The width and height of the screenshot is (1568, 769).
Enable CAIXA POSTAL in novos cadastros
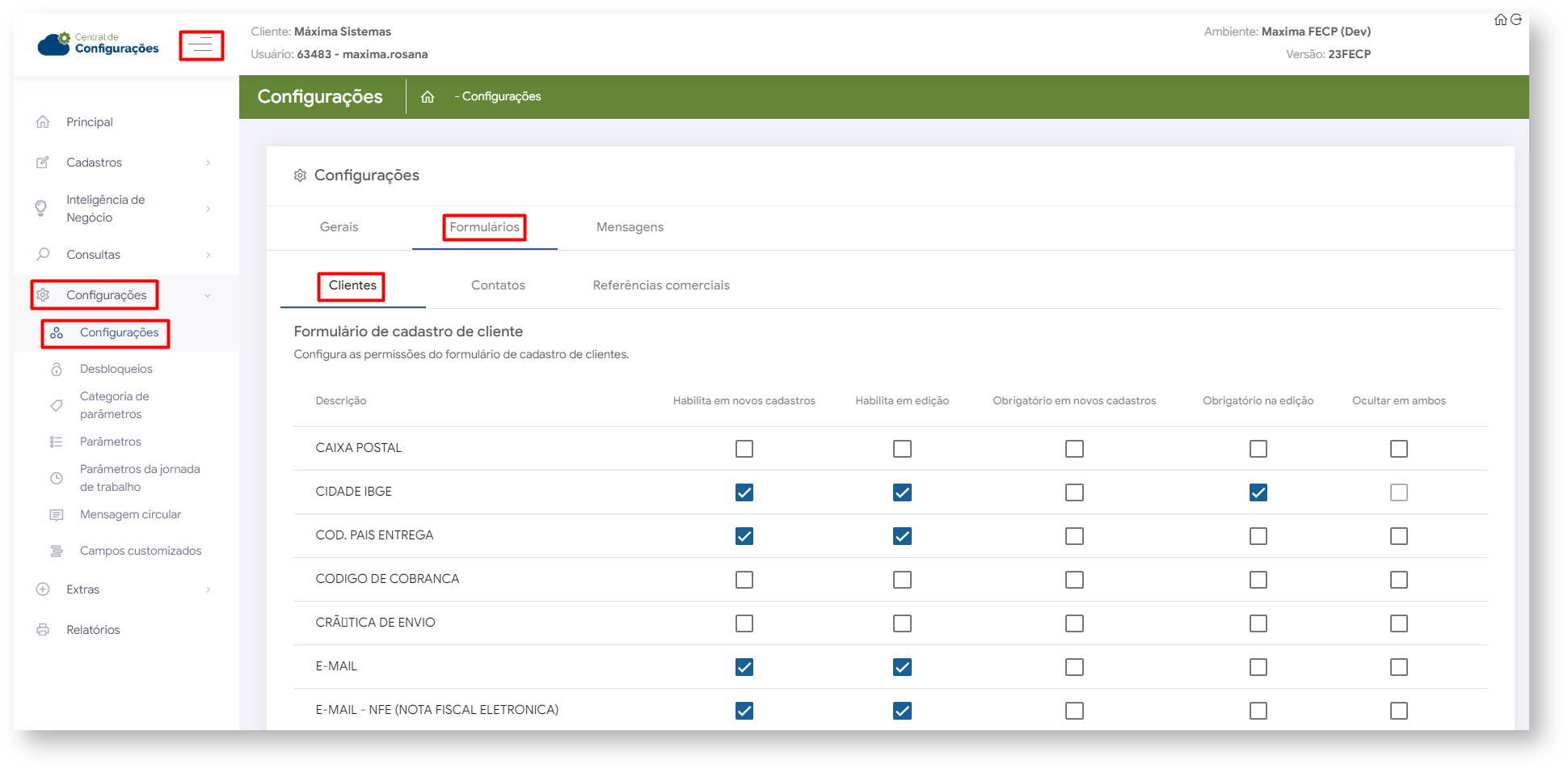pos(744,449)
